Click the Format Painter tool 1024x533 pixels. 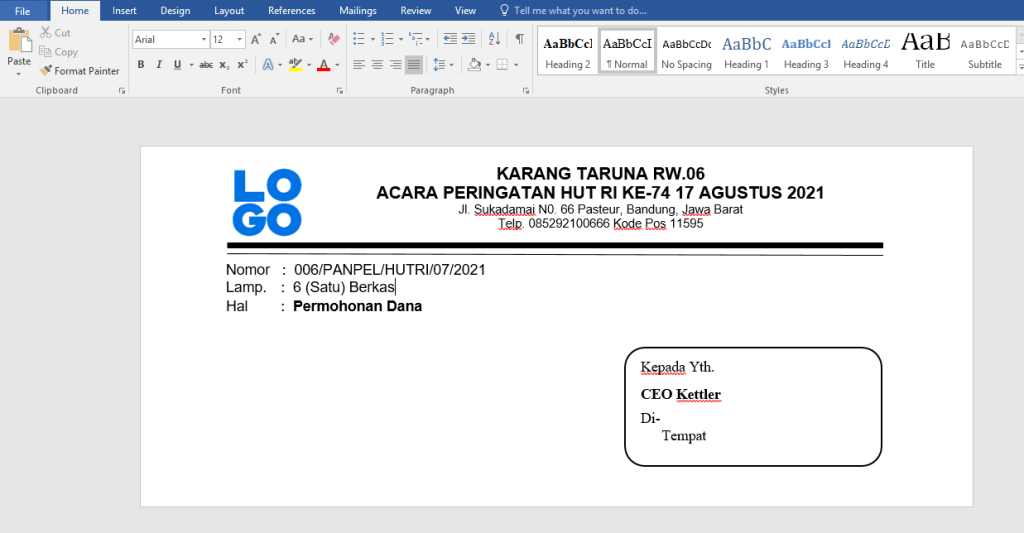[x=80, y=71]
